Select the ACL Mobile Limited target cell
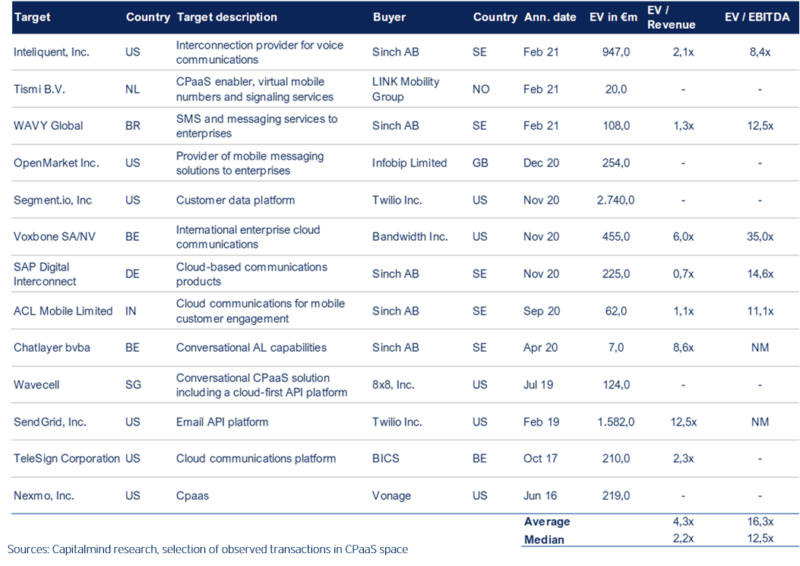This screenshot has width=800, height=566. (x=56, y=311)
